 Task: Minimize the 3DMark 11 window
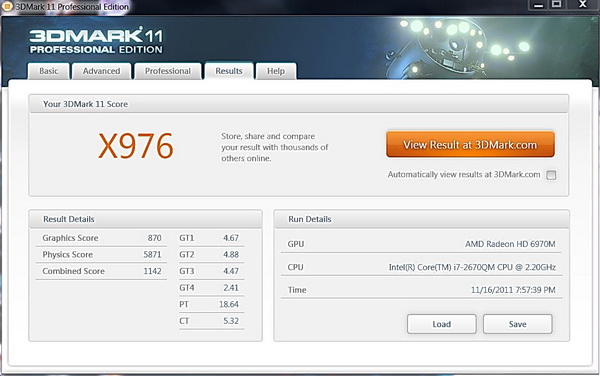[x=539, y=5]
